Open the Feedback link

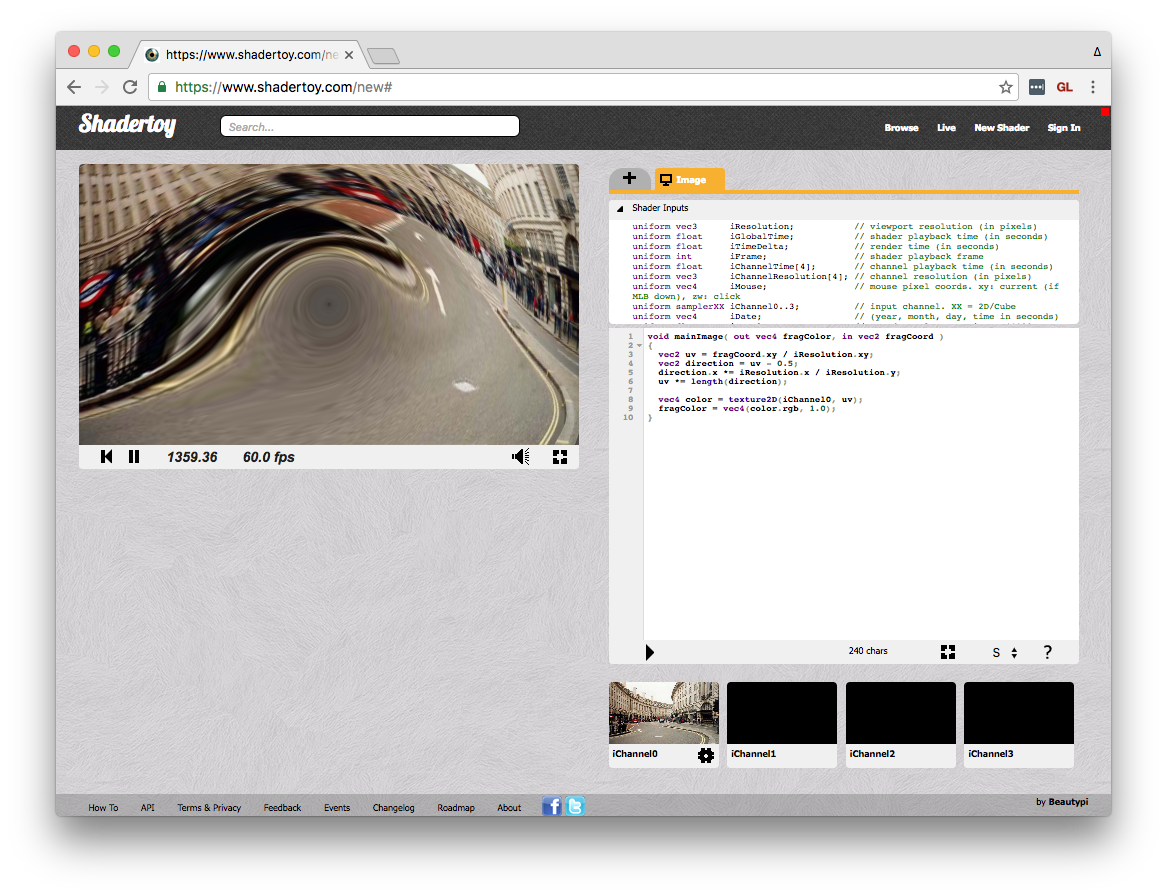click(x=282, y=807)
